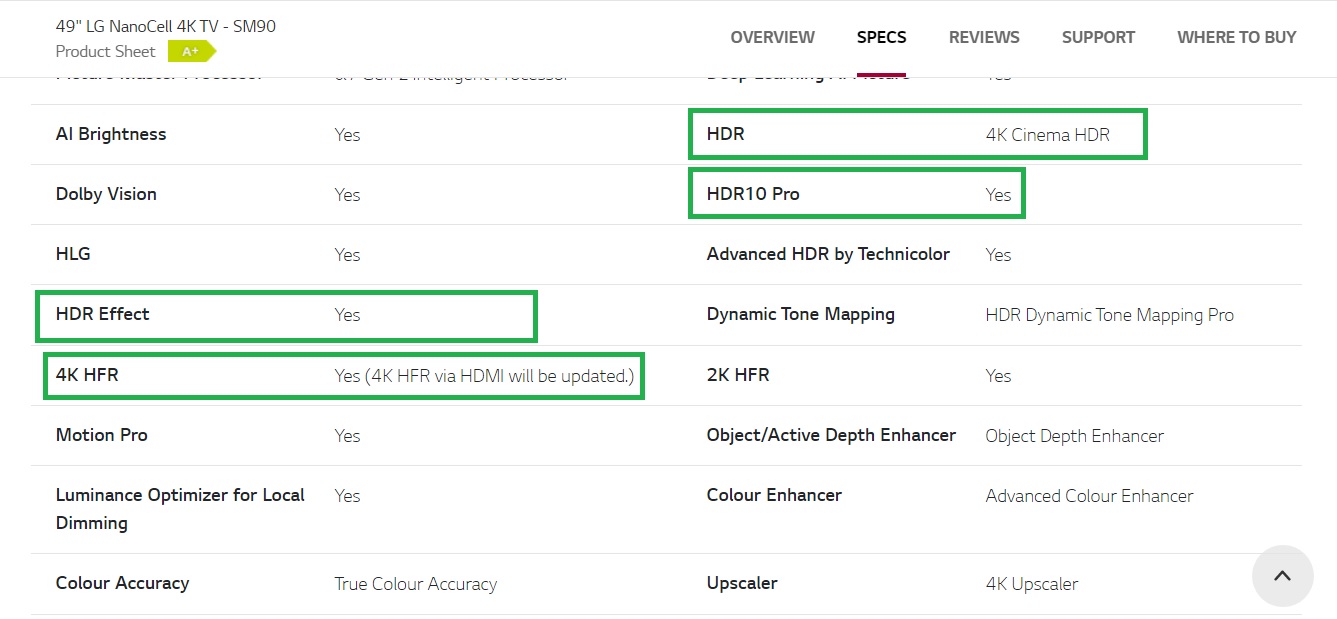Select the Specs tab

point(881,38)
